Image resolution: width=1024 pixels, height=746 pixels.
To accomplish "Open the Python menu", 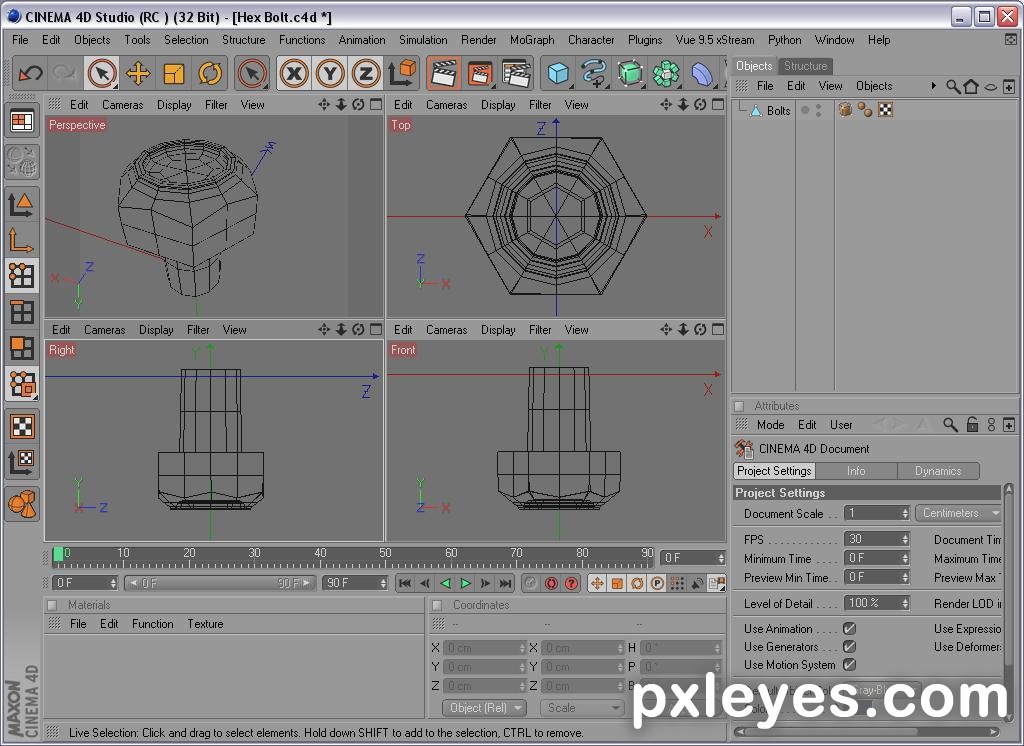I will pyautogui.click(x=784, y=40).
